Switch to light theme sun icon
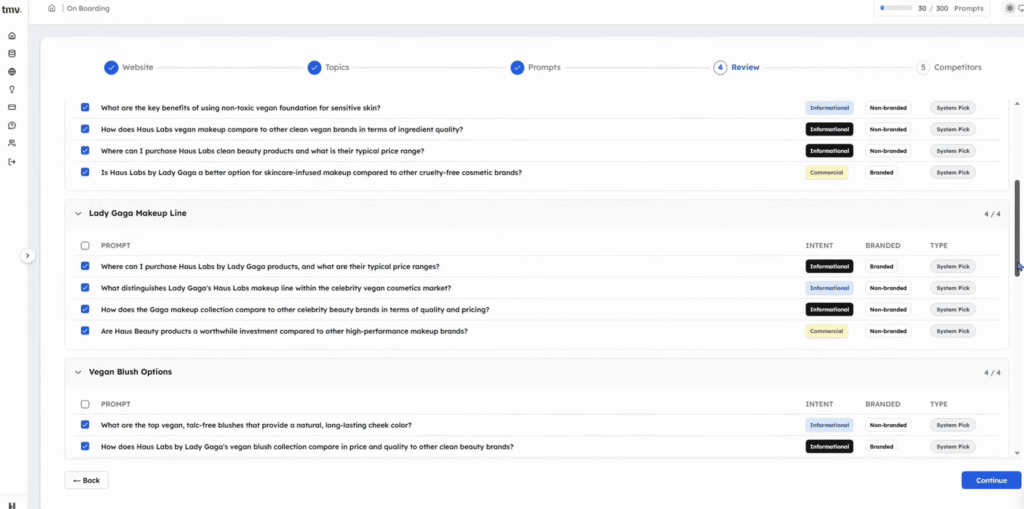Screen dimensions: 1024x509 point(1009,8)
